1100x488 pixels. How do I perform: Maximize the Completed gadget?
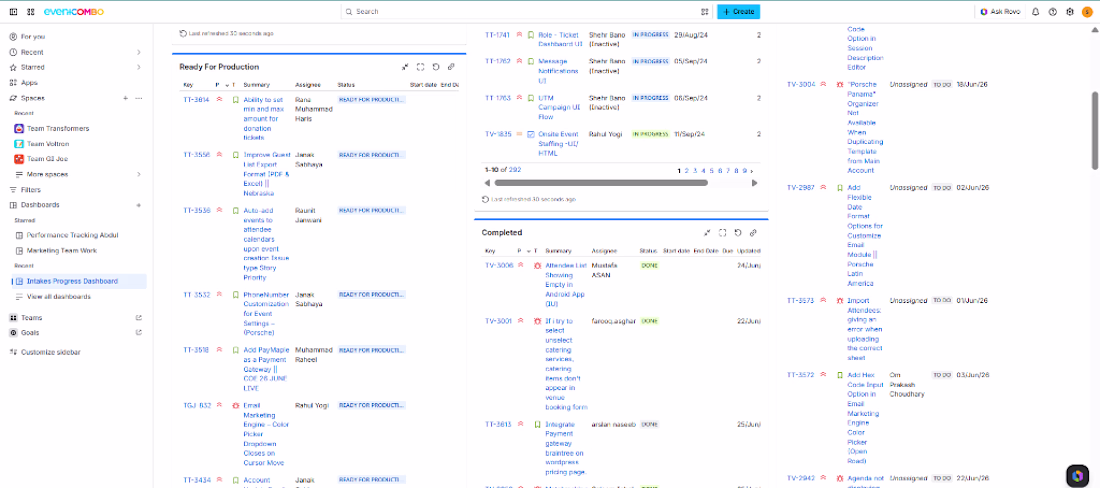tap(723, 233)
